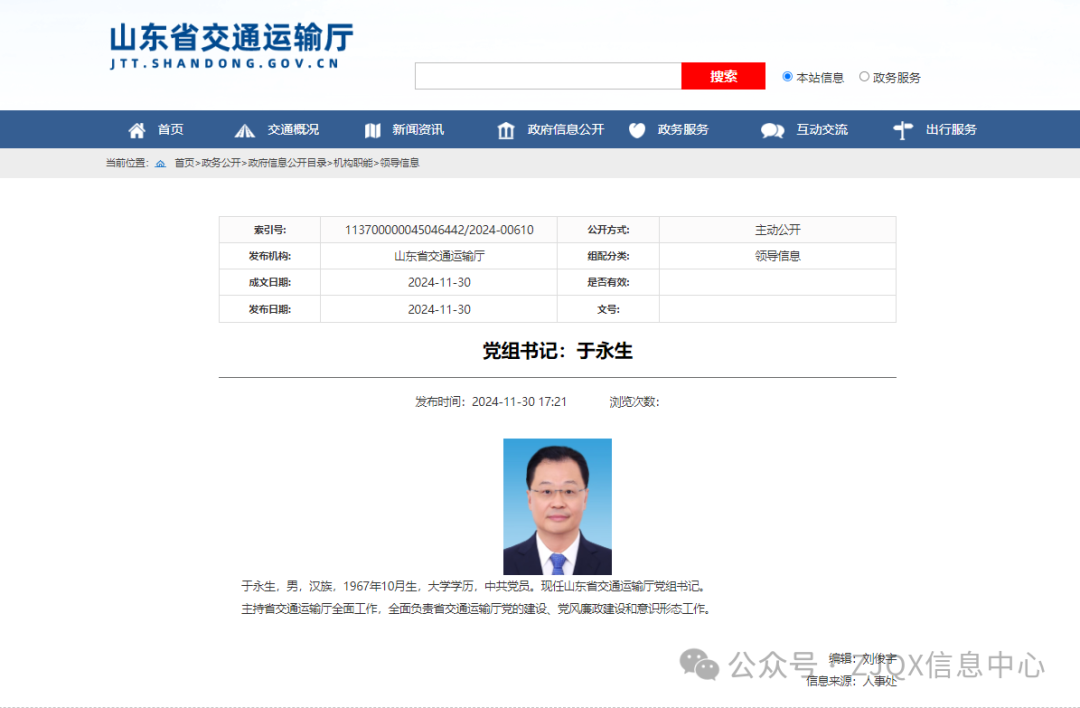Click the road icon beside 交通概况
This screenshot has width=1080, height=708.
coord(245,130)
